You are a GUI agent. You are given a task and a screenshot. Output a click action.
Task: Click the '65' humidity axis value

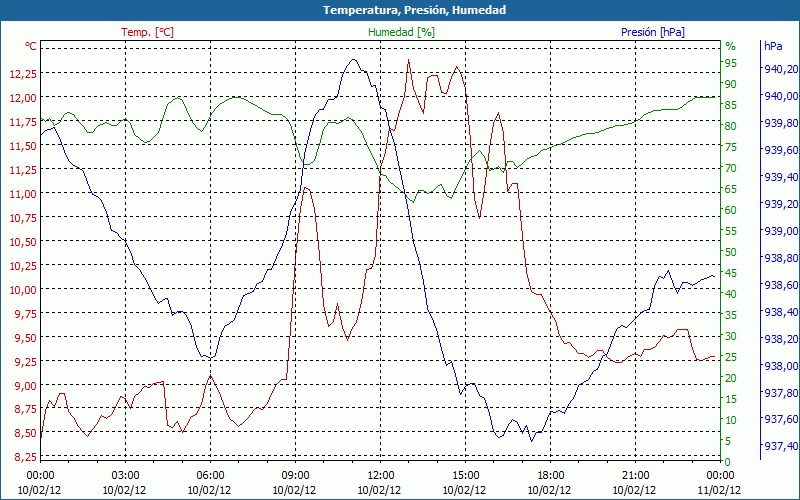(731, 189)
